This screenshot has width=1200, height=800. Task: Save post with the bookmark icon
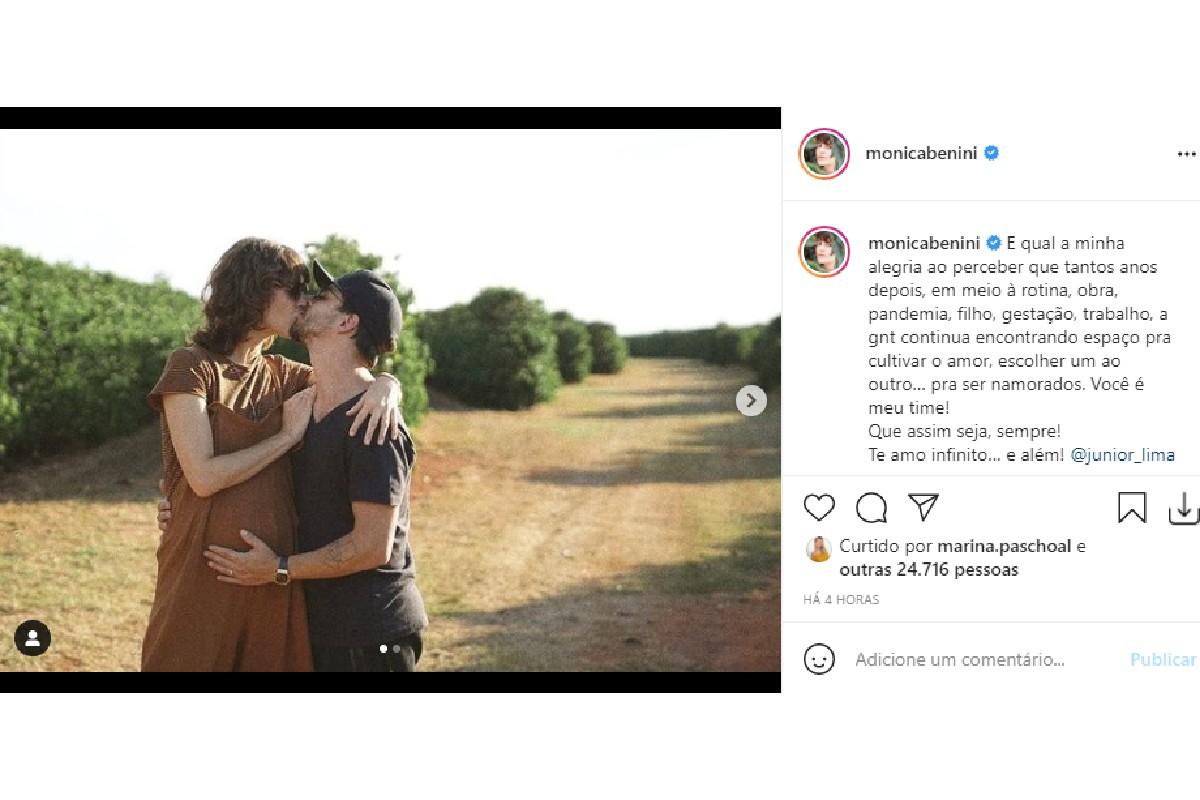click(1132, 508)
